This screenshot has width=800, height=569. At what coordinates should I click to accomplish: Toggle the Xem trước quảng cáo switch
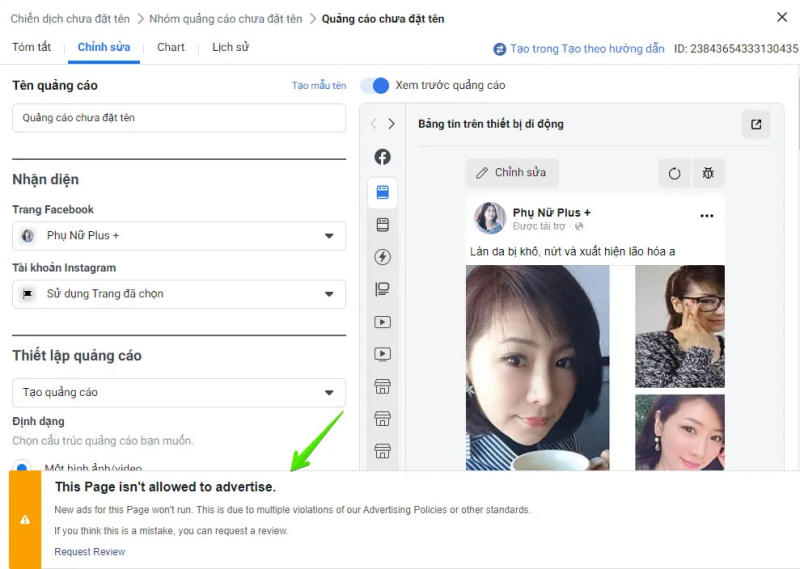coord(375,86)
